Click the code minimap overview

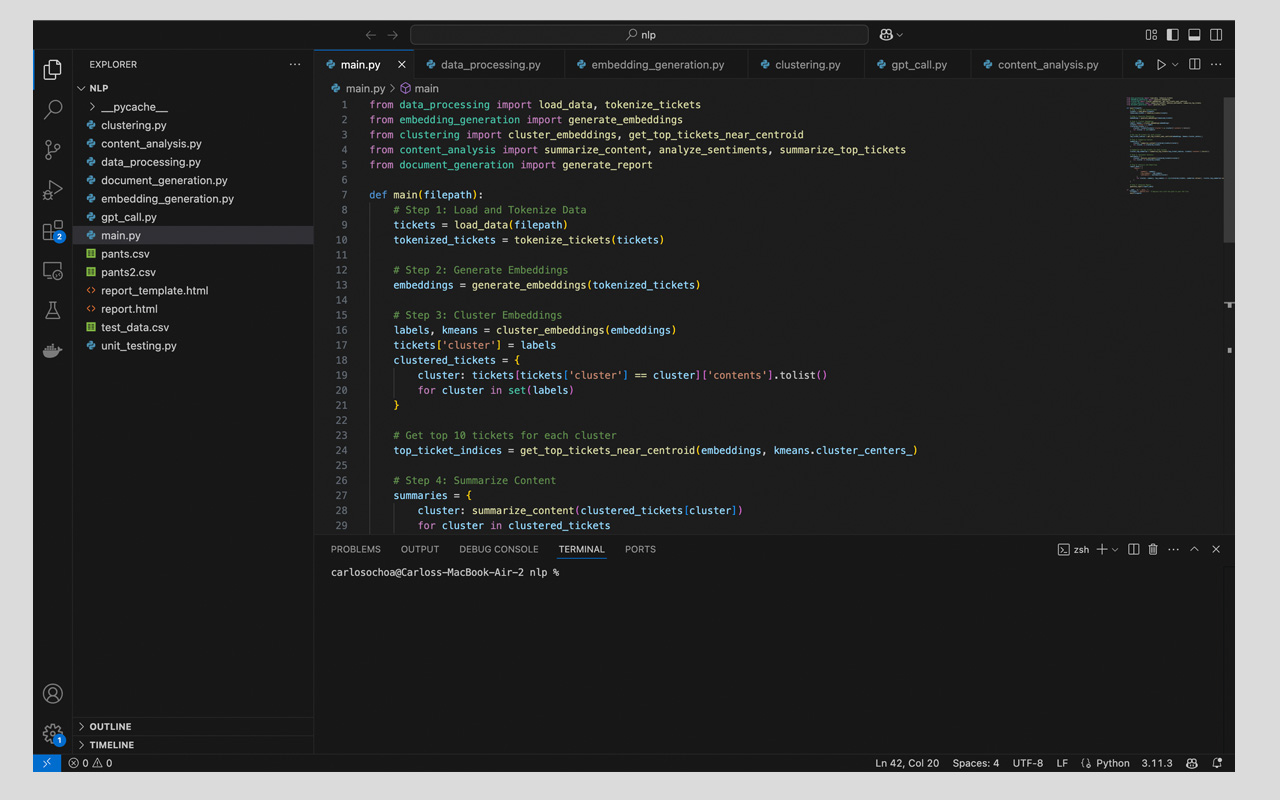tap(1173, 144)
